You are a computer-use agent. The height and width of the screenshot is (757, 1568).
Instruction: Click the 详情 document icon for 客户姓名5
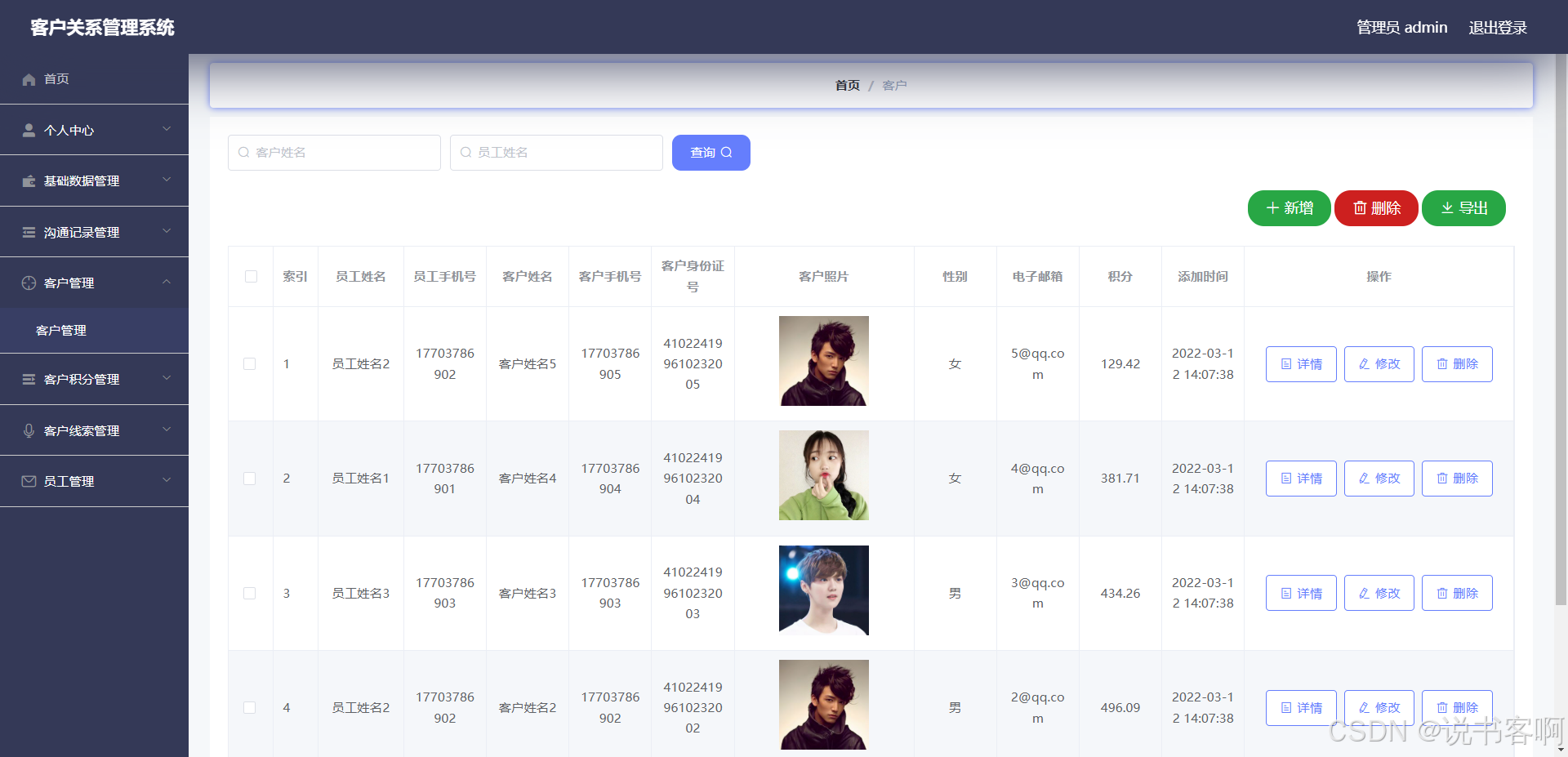pos(1286,364)
